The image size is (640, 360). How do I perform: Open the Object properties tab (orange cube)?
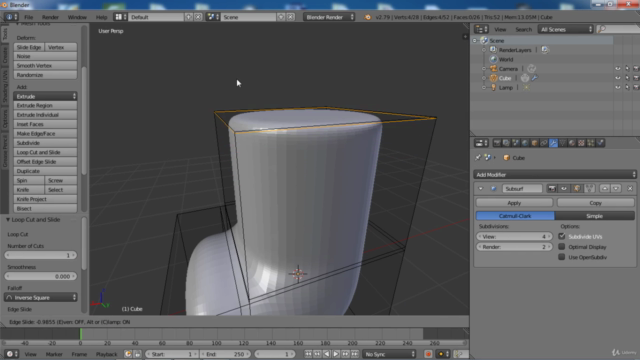click(x=534, y=143)
